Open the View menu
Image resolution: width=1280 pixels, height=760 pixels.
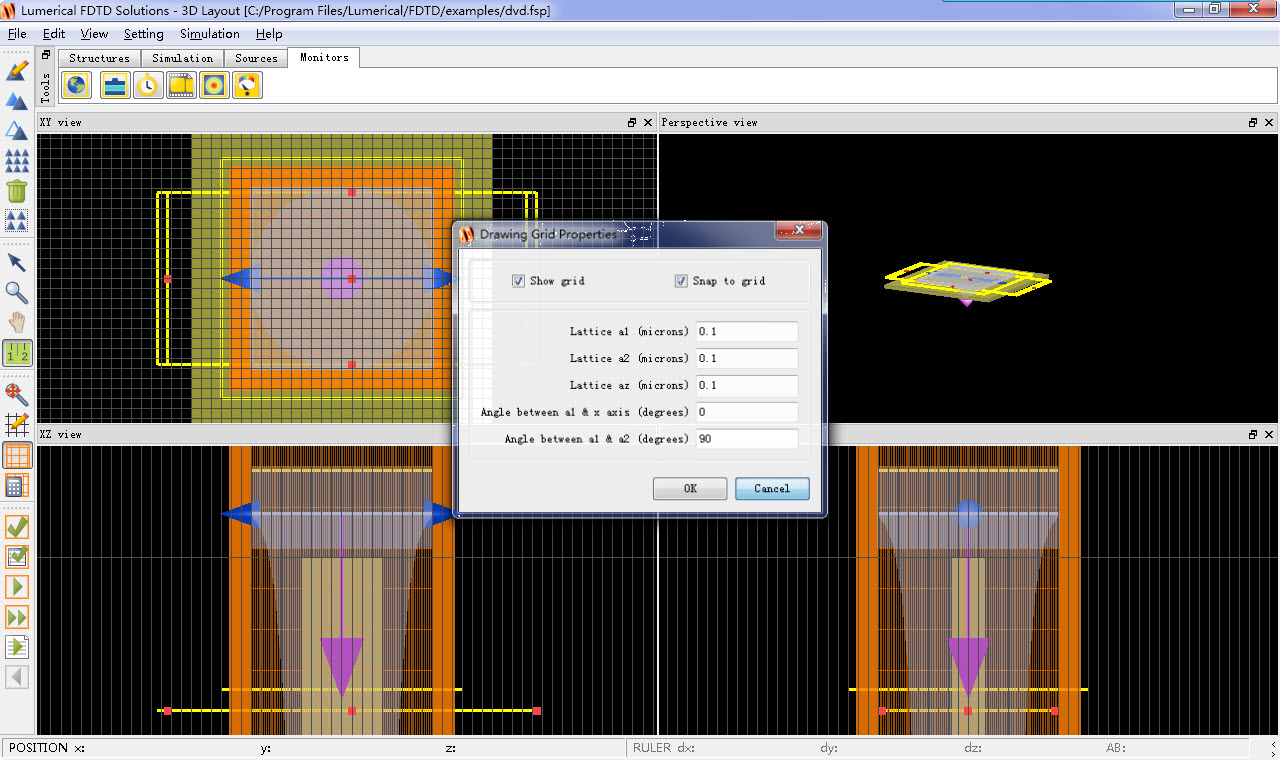click(94, 34)
